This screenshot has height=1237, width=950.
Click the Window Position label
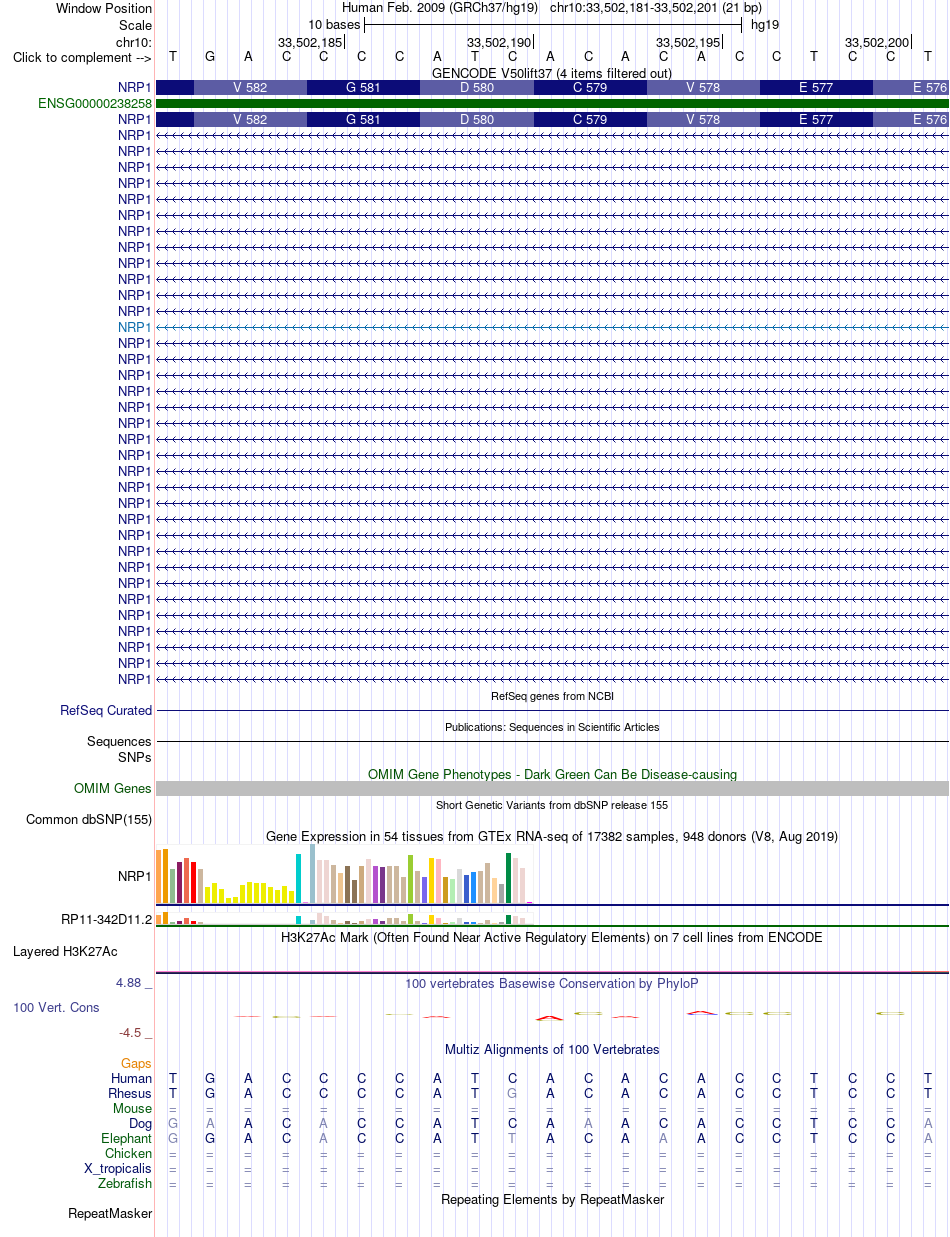(104, 8)
